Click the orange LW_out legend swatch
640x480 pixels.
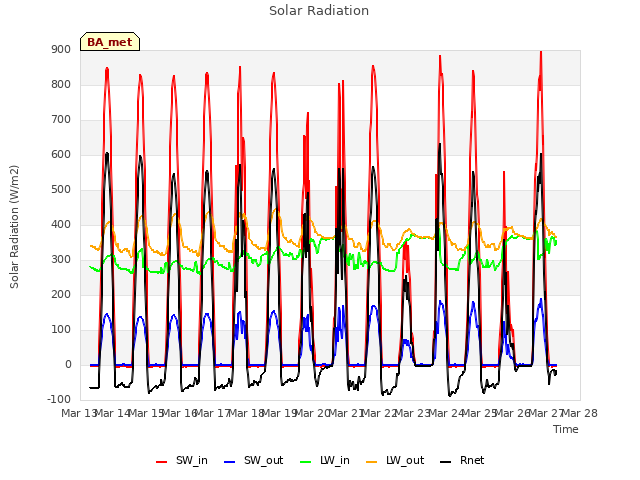tap(372, 462)
